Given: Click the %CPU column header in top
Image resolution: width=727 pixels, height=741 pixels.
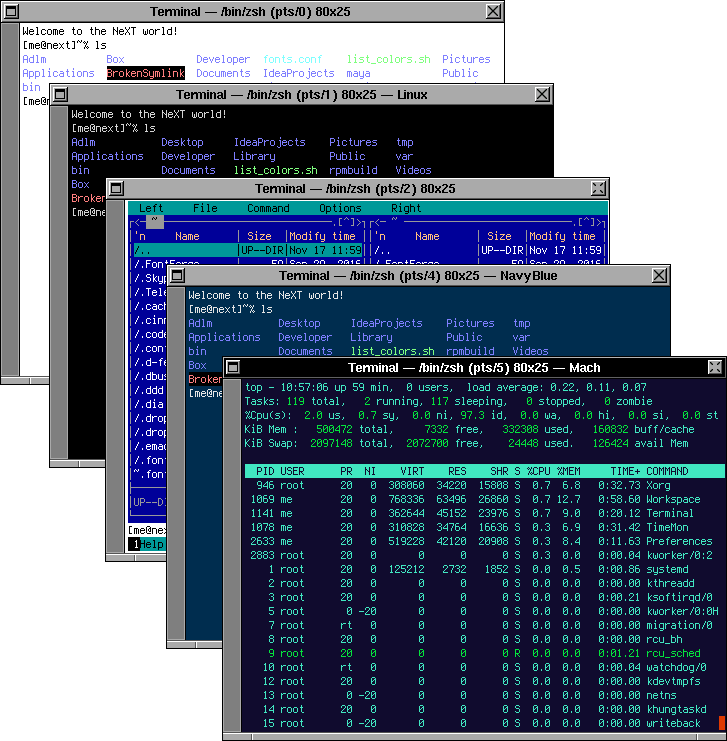Looking at the screenshot, I should click(538, 471).
